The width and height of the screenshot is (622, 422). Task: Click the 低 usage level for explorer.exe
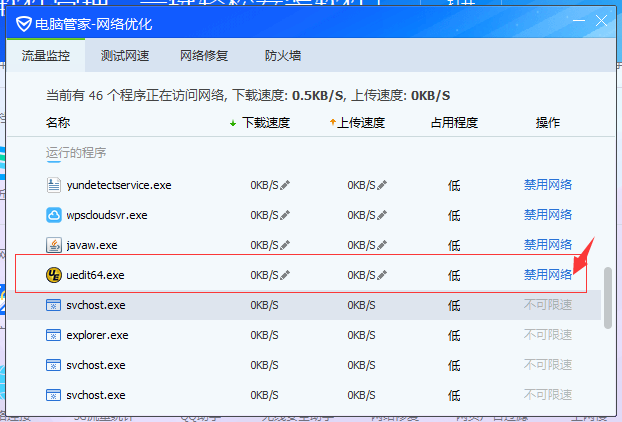click(x=454, y=336)
